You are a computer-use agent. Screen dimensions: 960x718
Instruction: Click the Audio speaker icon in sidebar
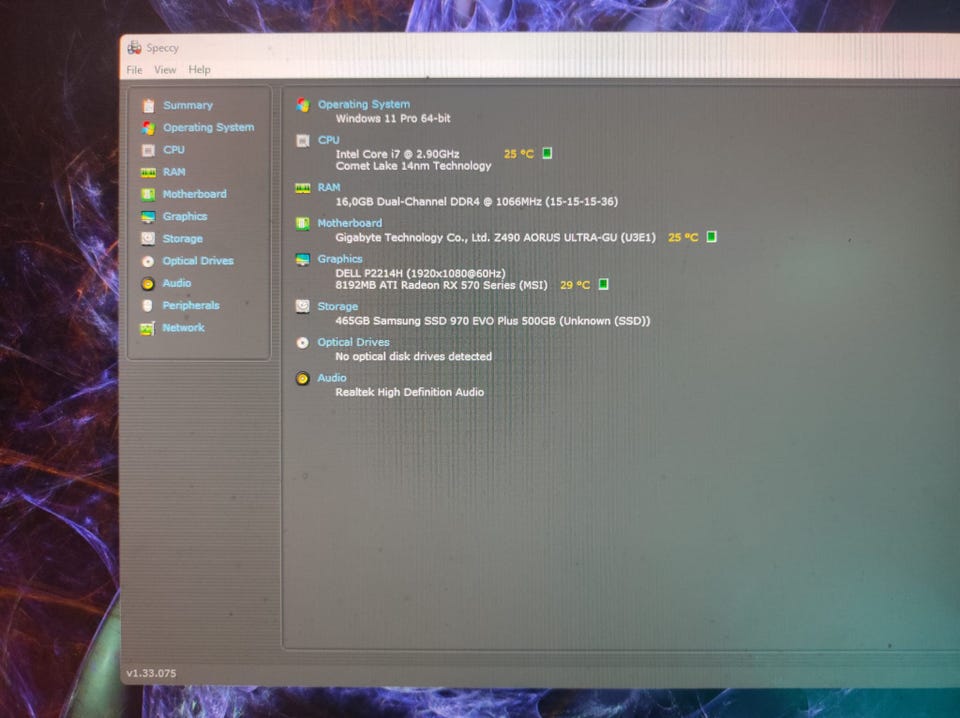(148, 283)
